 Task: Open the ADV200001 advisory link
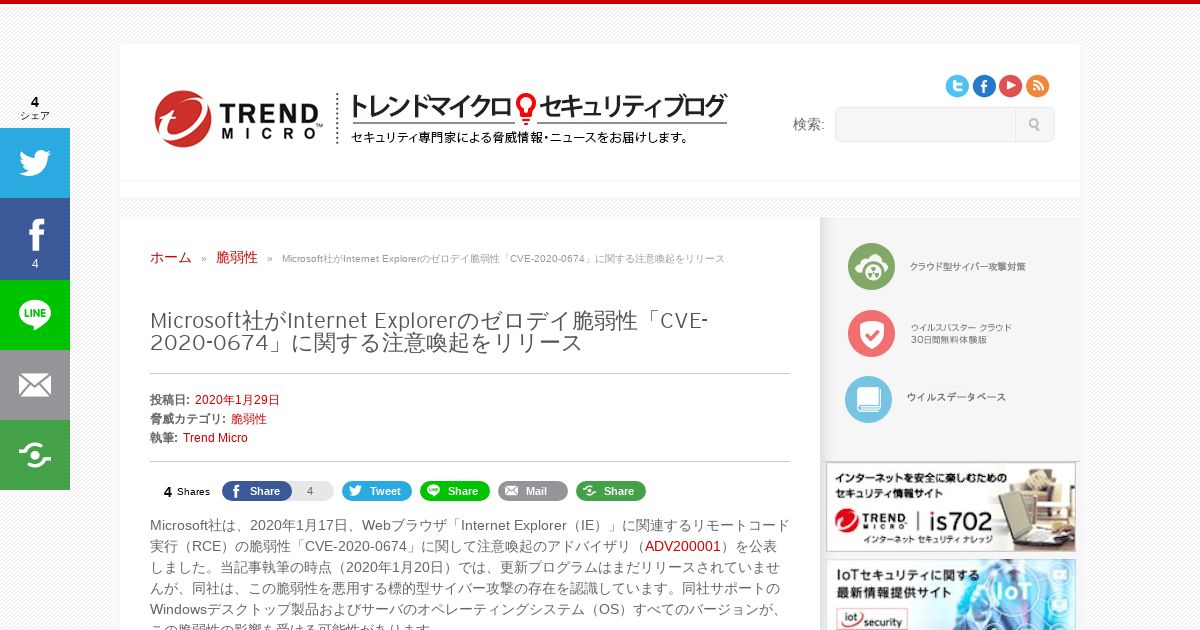click(683, 546)
